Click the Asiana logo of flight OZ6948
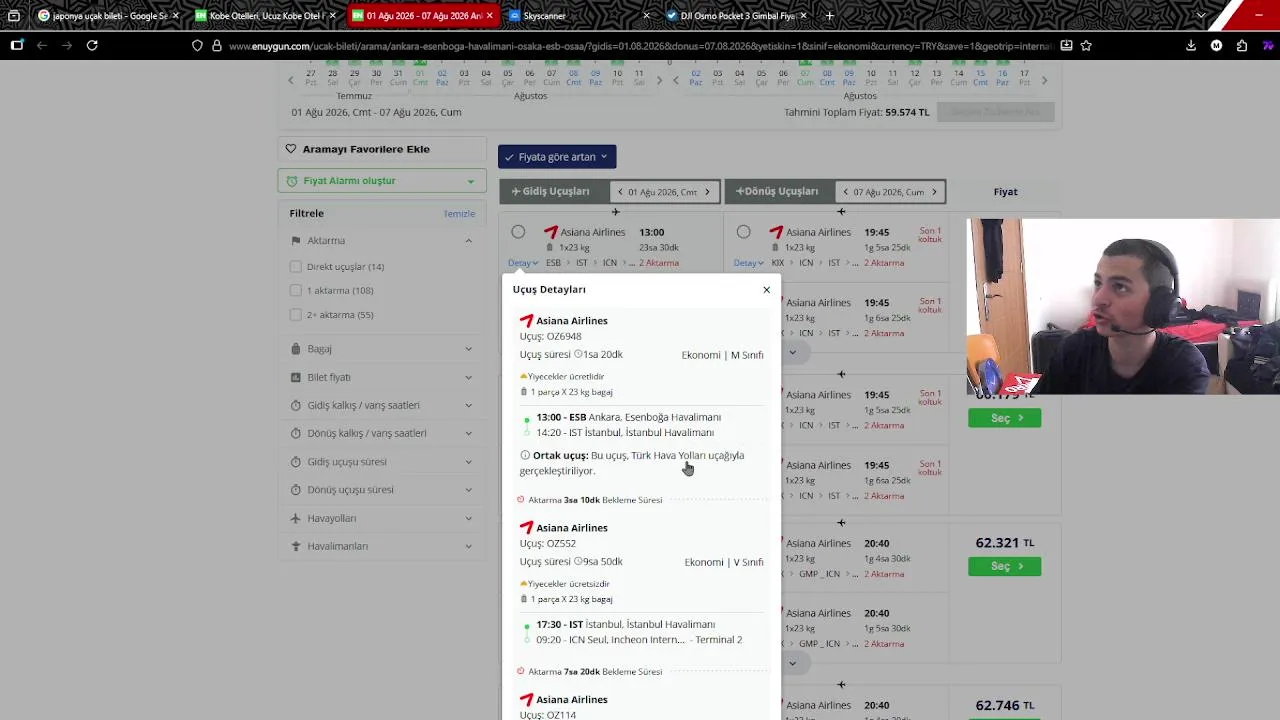This screenshot has height=720, width=1280. click(526, 321)
